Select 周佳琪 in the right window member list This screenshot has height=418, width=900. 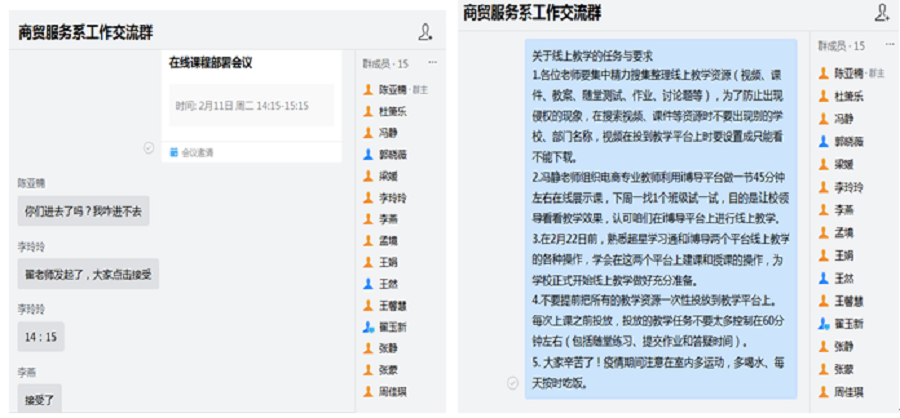point(848,393)
